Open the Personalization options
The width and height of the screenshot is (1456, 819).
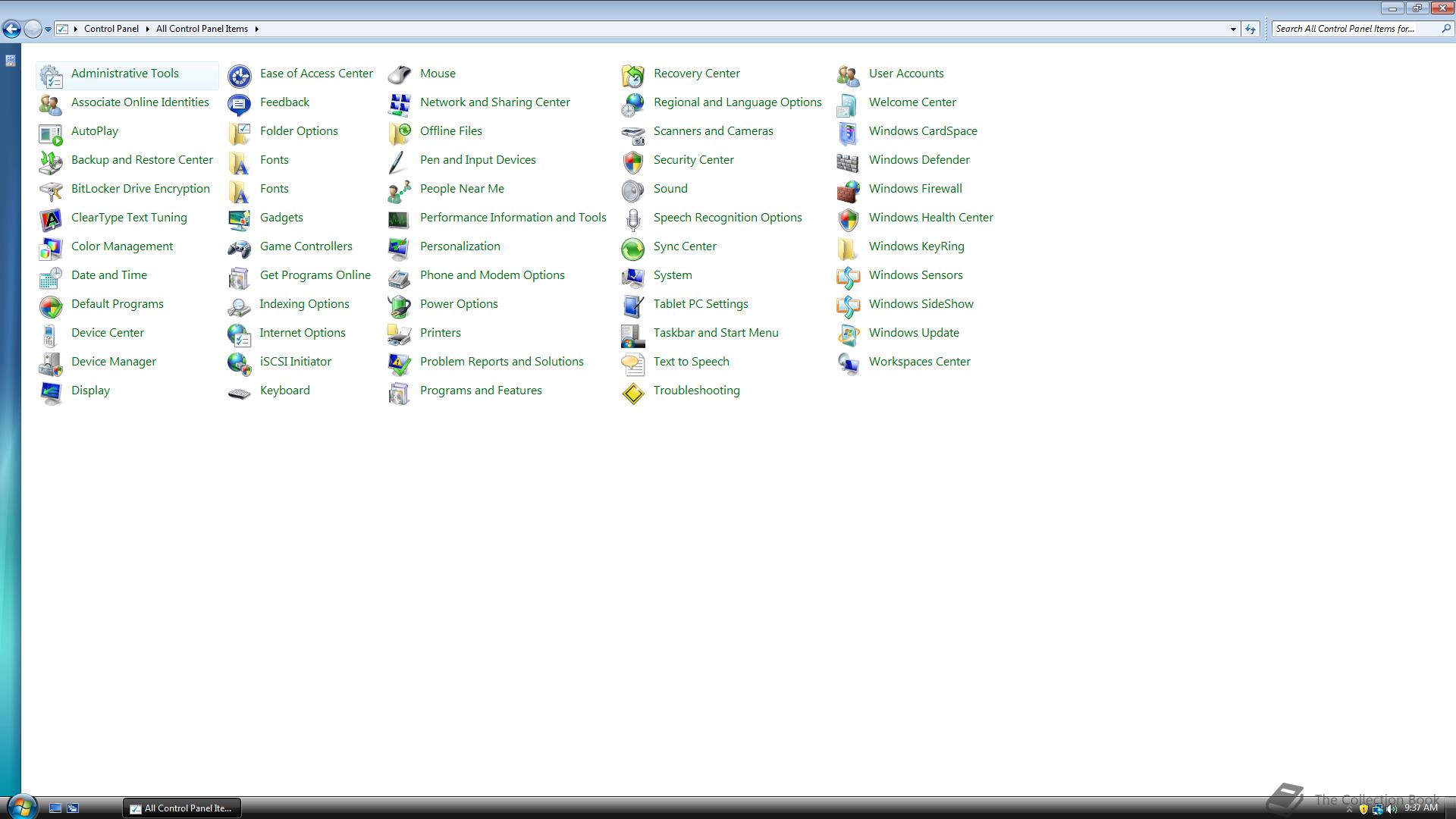tap(460, 246)
